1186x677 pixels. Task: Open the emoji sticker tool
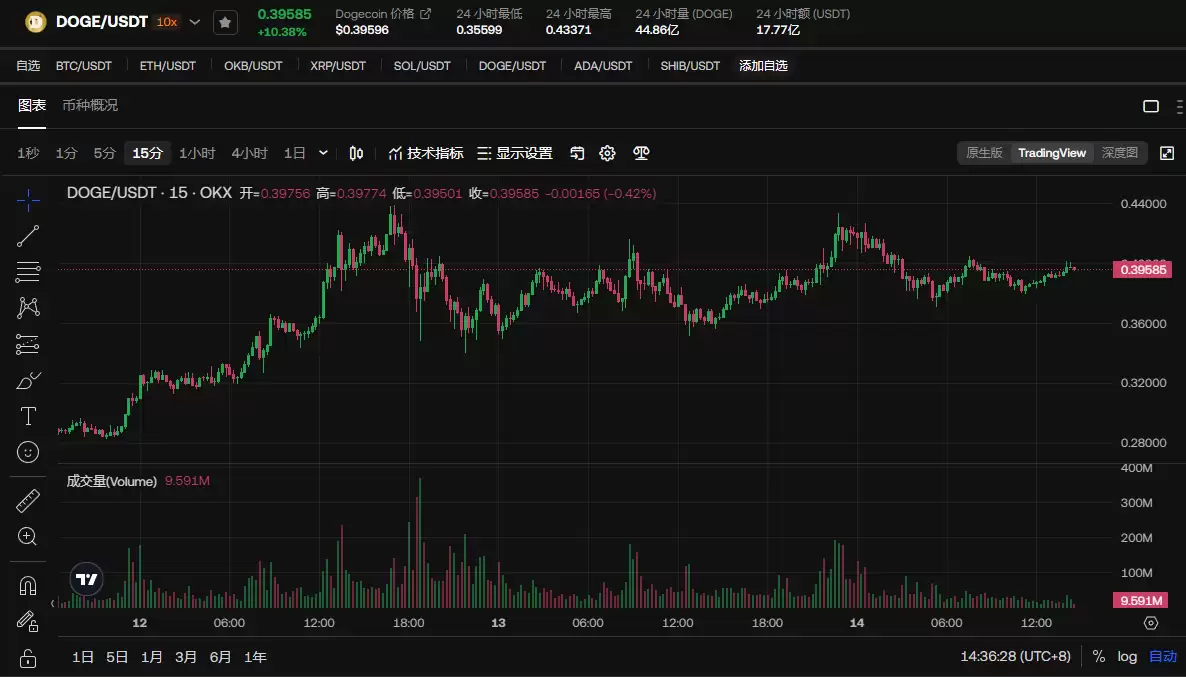27,453
